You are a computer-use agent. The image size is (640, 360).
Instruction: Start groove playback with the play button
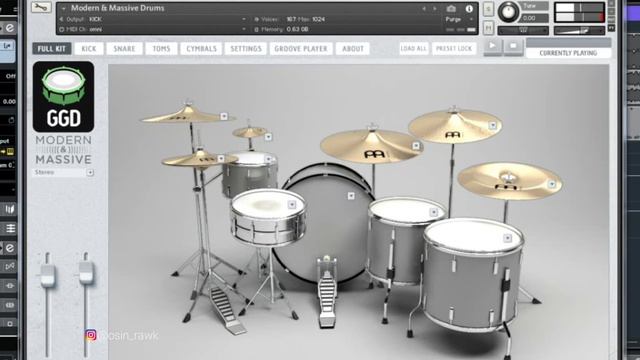[x=493, y=46]
